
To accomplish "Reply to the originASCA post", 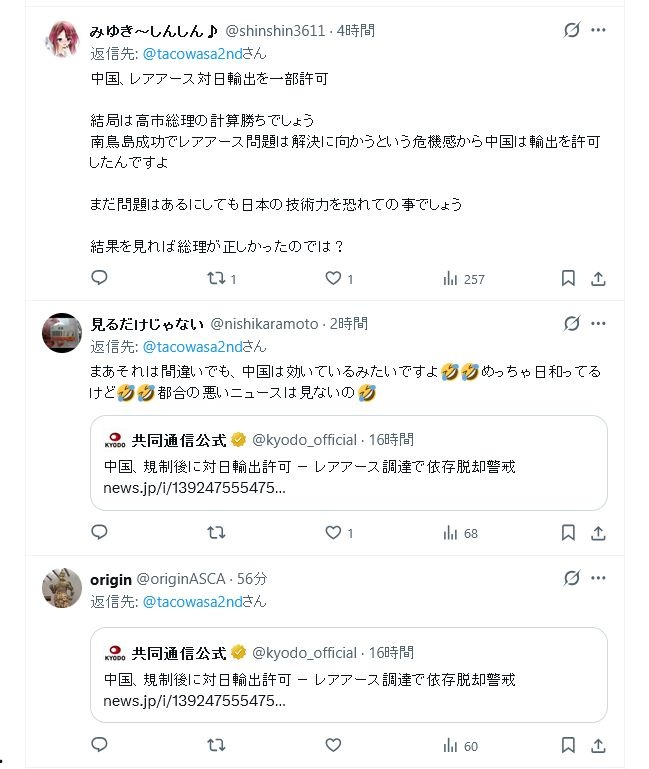I will [x=99, y=745].
